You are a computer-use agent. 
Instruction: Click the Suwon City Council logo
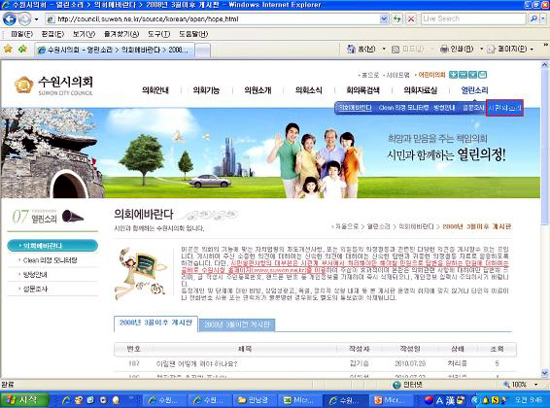pyautogui.click(x=53, y=85)
